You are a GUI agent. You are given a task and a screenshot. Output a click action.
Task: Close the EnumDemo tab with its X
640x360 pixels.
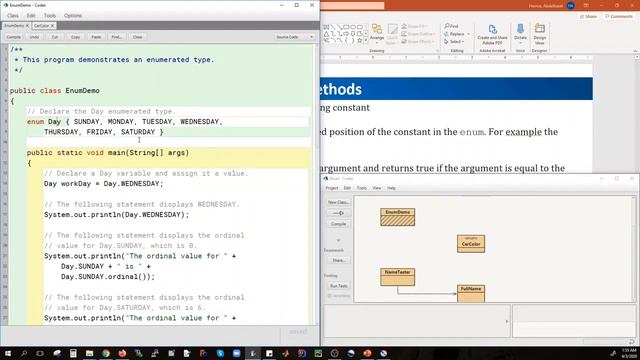point(27,26)
